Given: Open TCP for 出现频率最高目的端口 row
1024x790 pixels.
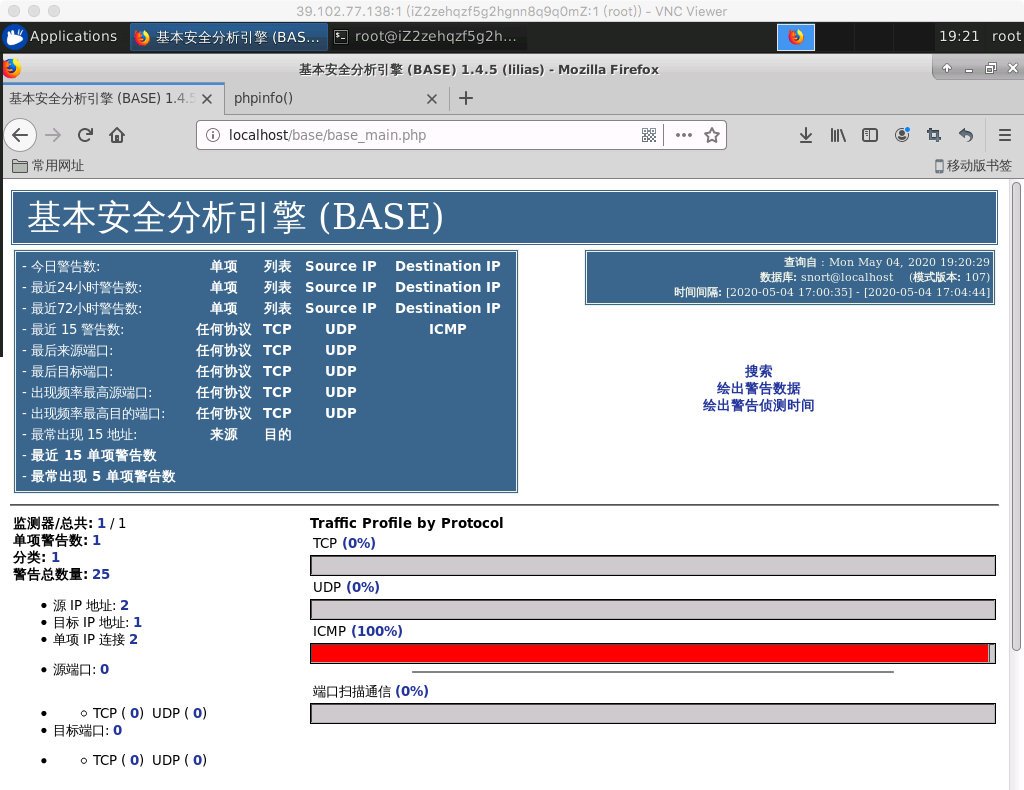Looking at the screenshot, I should (277, 413).
